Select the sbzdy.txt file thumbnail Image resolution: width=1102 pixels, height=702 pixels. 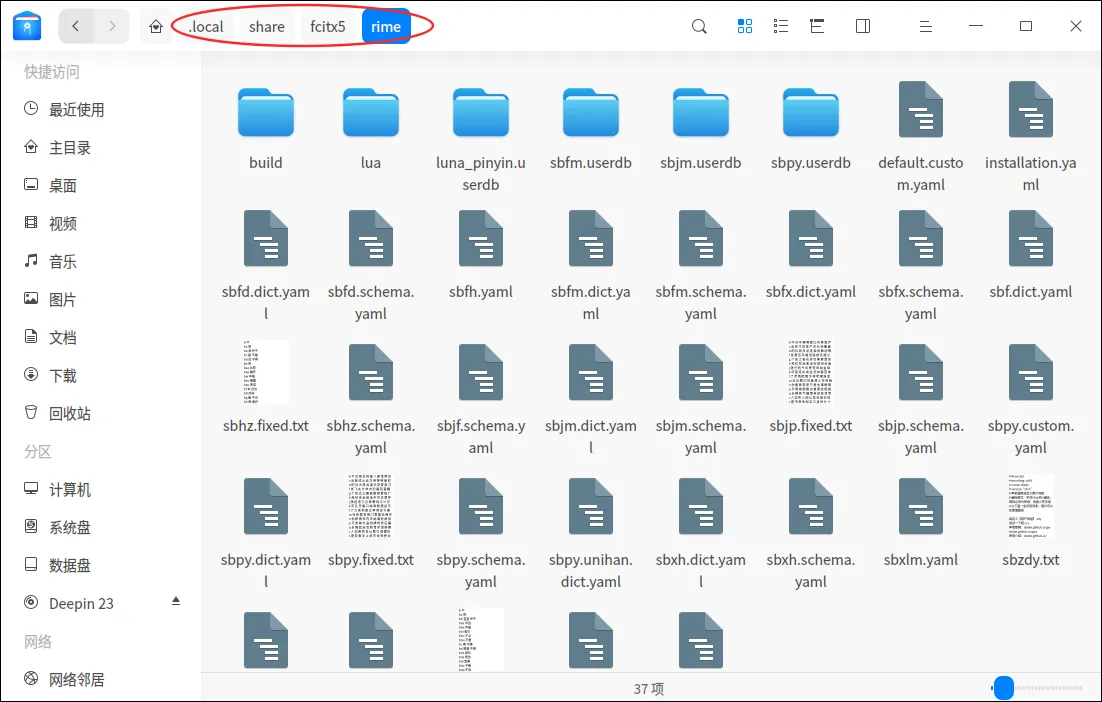[1030, 507]
